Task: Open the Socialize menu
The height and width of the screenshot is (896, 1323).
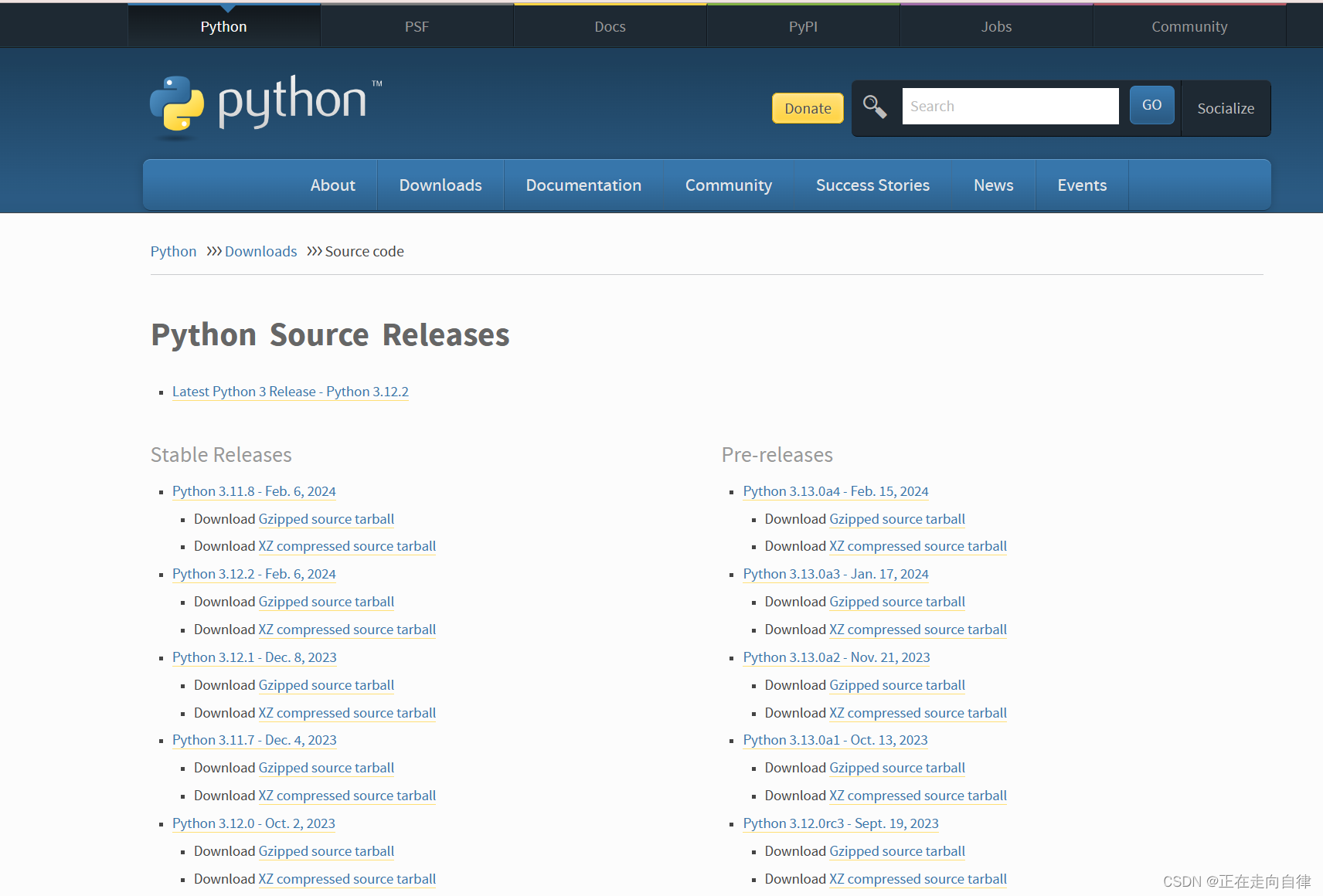Action: point(1225,108)
